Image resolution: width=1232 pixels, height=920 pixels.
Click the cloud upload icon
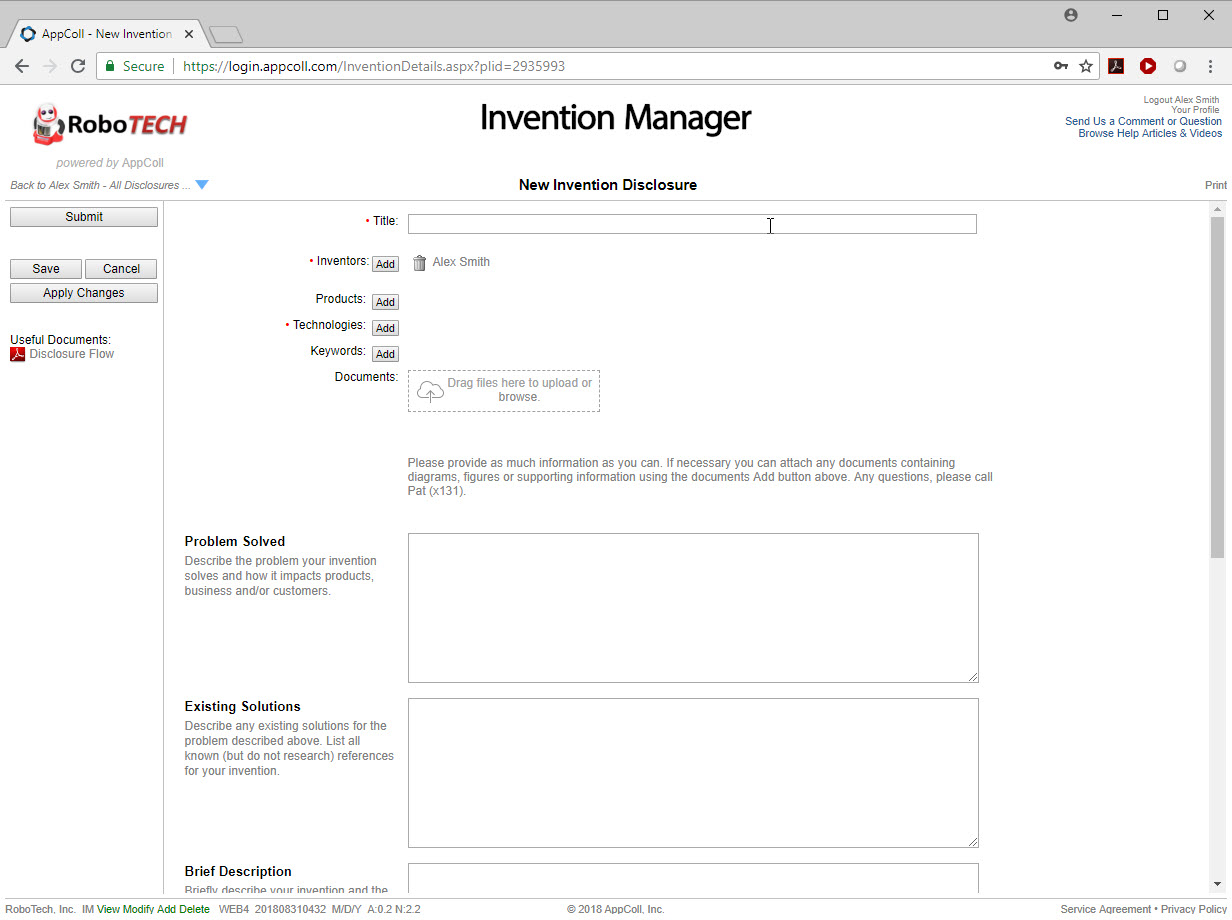[x=430, y=391]
